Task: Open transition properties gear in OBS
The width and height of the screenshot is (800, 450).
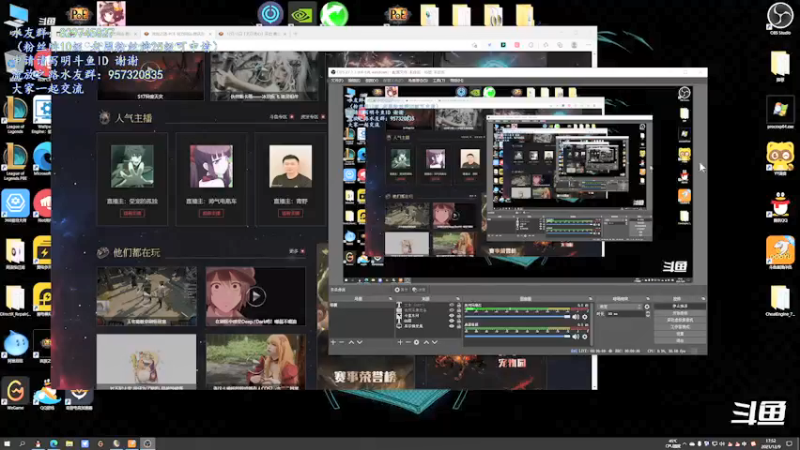Action: coord(647,307)
